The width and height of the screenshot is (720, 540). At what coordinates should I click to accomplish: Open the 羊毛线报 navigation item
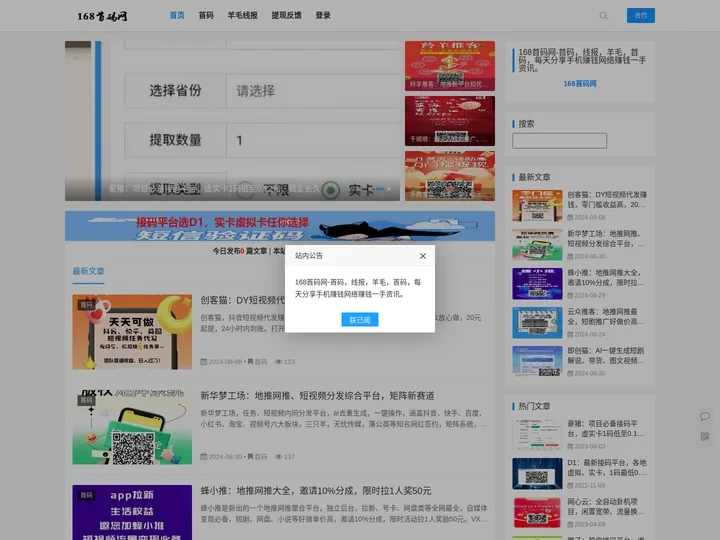pos(242,15)
